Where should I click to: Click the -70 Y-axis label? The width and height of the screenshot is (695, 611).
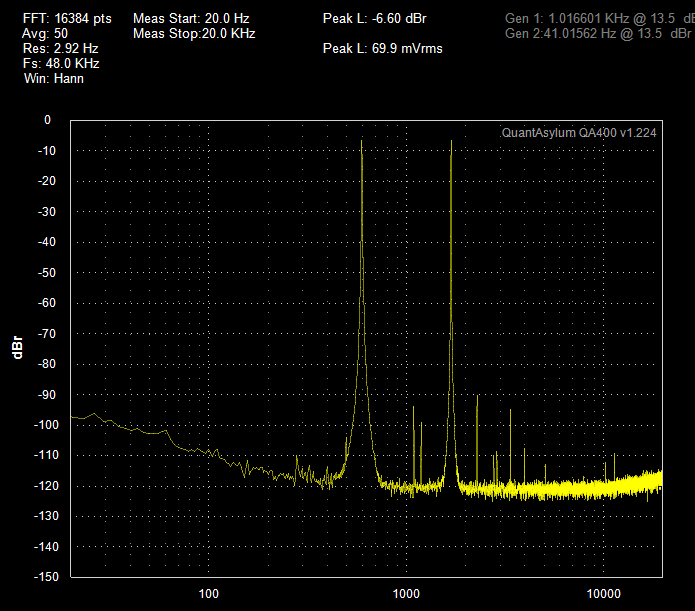point(47,333)
